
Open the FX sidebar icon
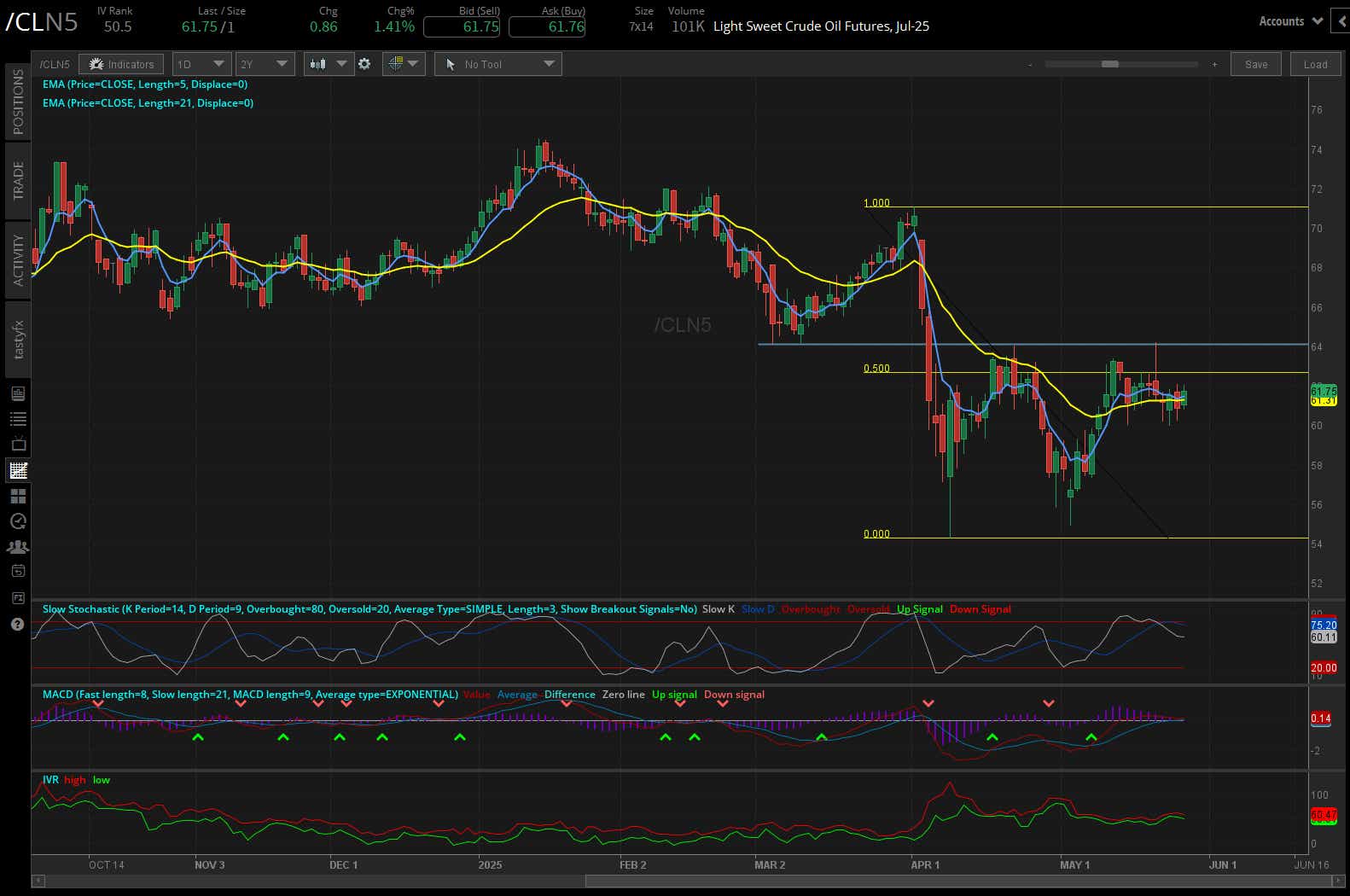pyautogui.click(x=18, y=597)
